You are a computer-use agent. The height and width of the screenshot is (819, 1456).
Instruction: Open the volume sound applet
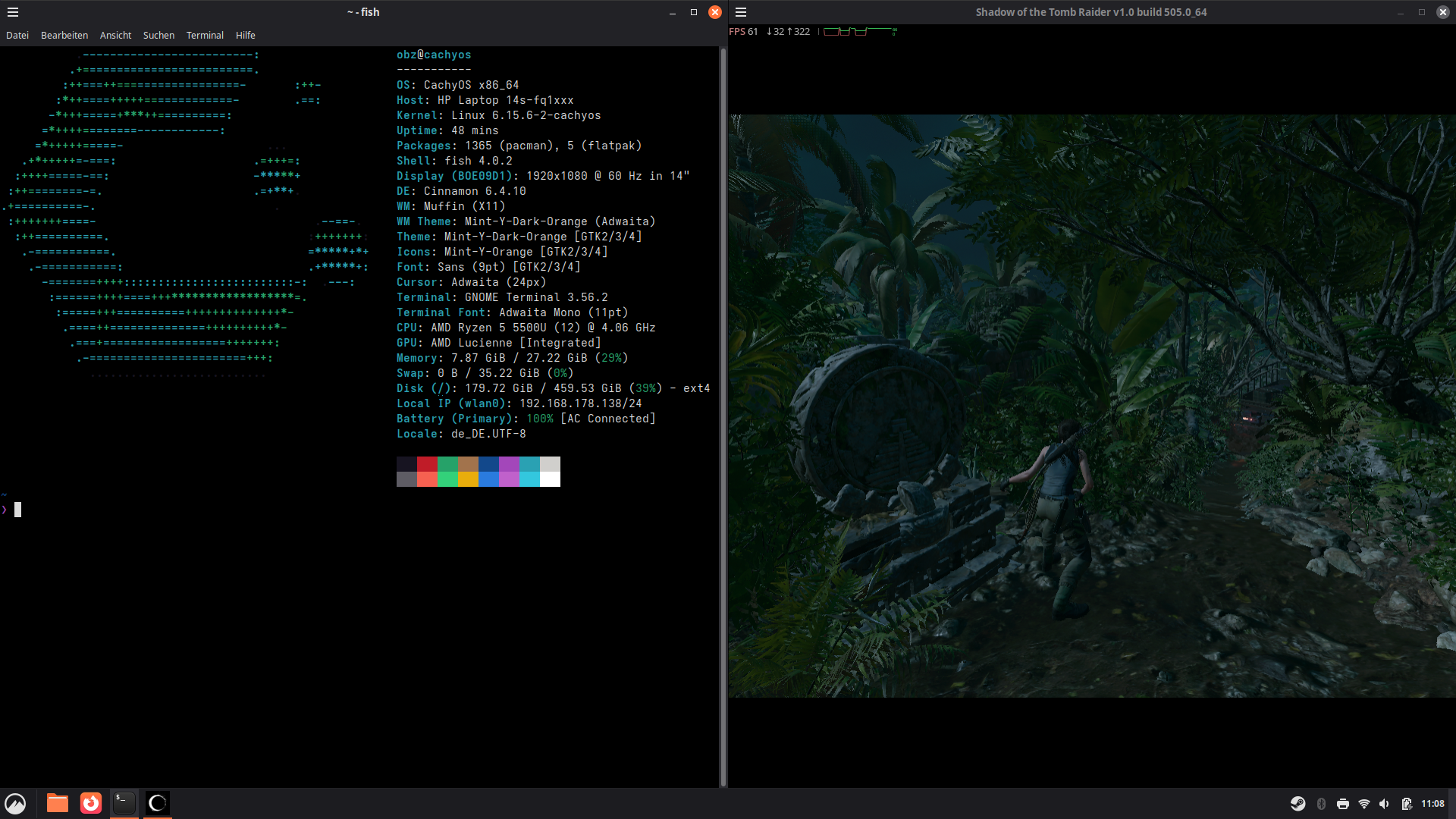[x=1384, y=804]
